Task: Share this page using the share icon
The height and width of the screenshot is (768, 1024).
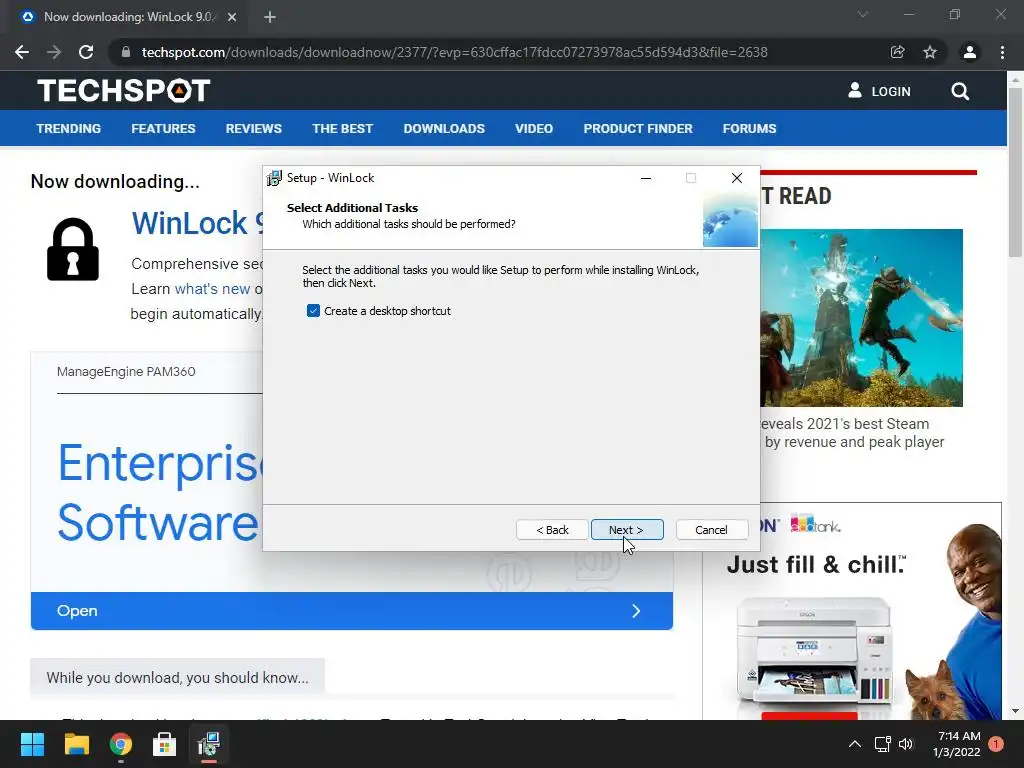Action: click(897, 52)
